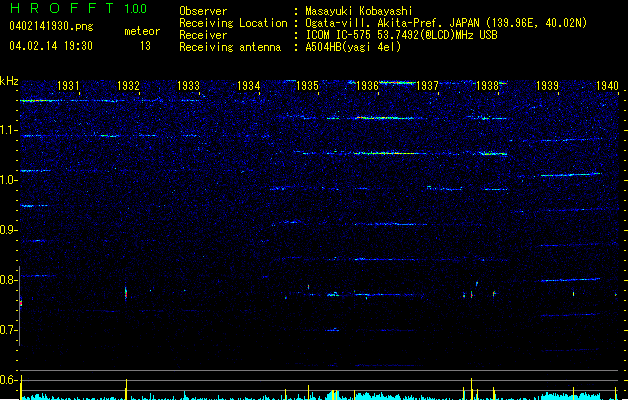
Task: Click version number 1.0.0
Action: coord(136,9)
